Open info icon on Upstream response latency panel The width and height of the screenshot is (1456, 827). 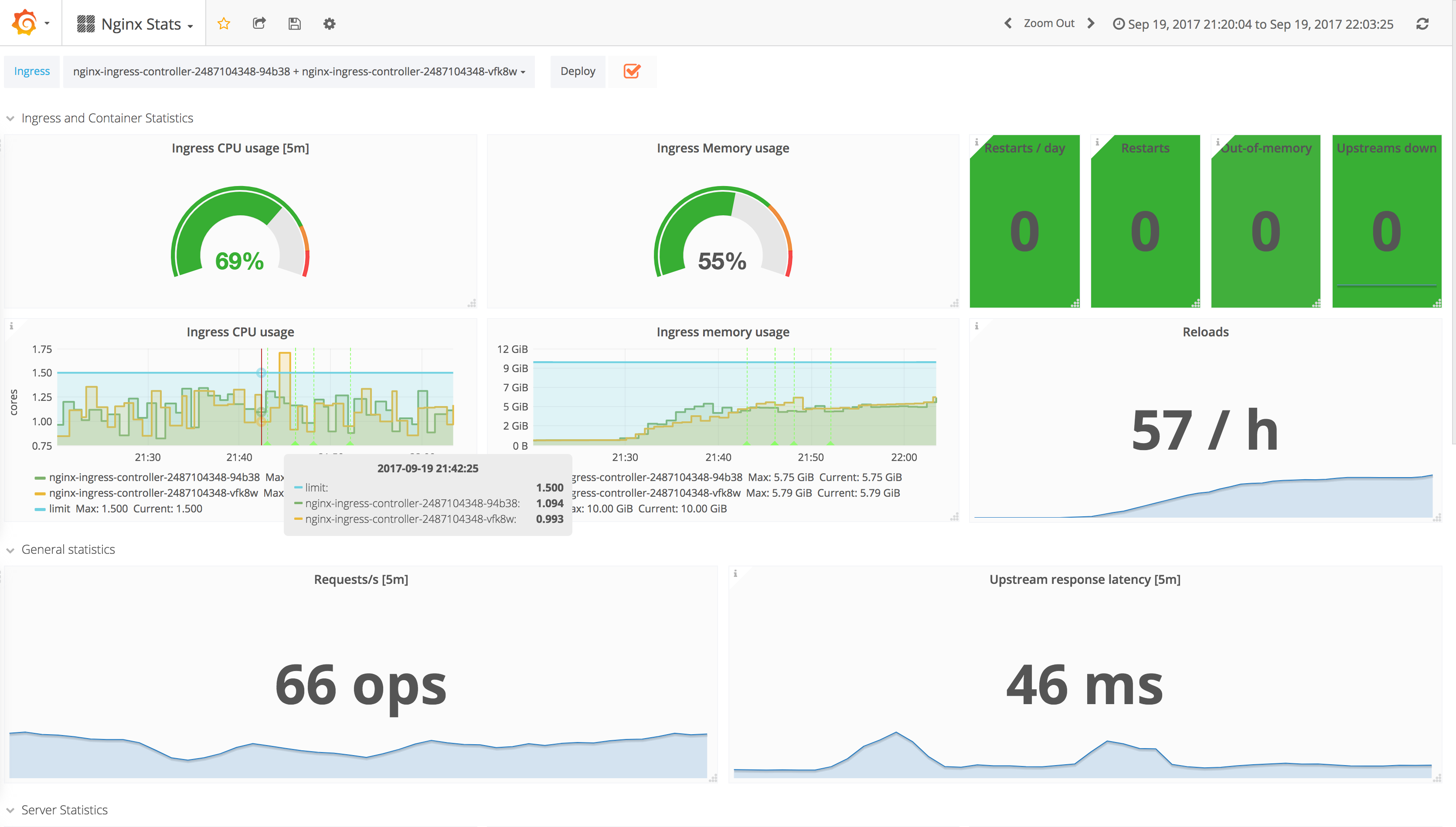(735, 574)
